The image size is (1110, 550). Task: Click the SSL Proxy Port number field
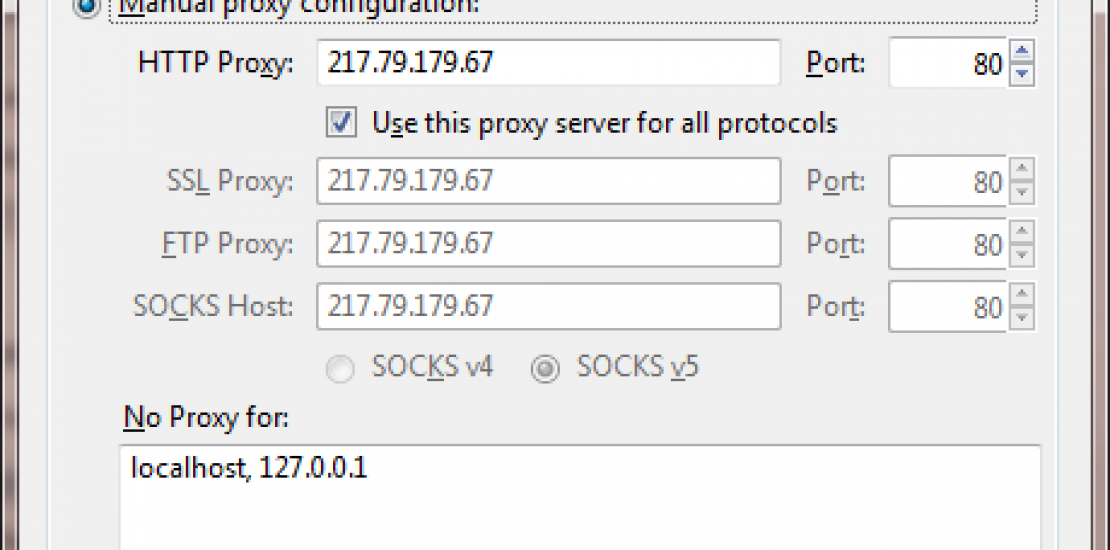pyautogui.click(x=948, y=181)
